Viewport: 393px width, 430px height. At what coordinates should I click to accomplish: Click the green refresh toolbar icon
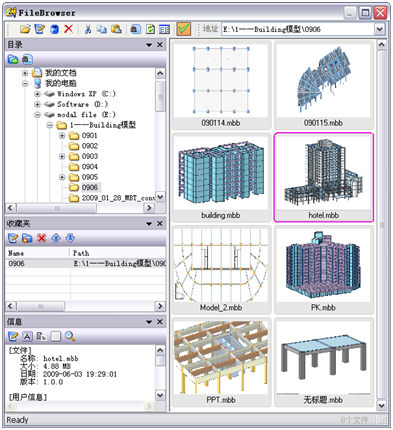[150, 29]
